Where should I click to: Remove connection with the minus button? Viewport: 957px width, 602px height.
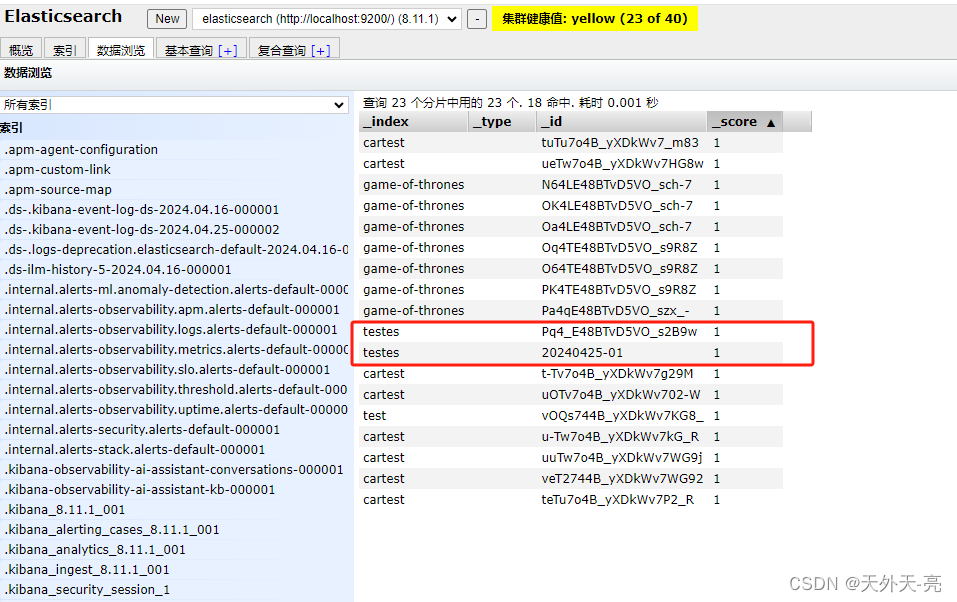point(477,19)
